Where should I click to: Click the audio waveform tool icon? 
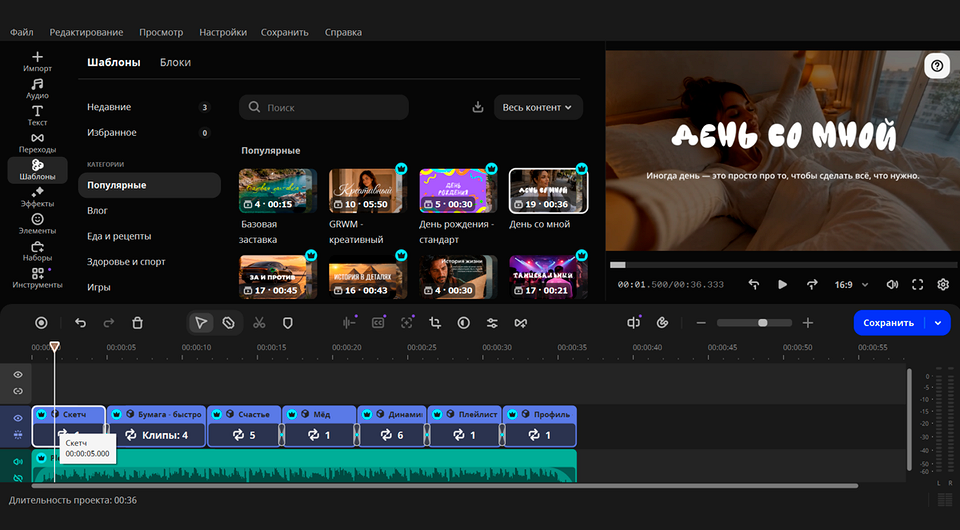pos(349,323)
